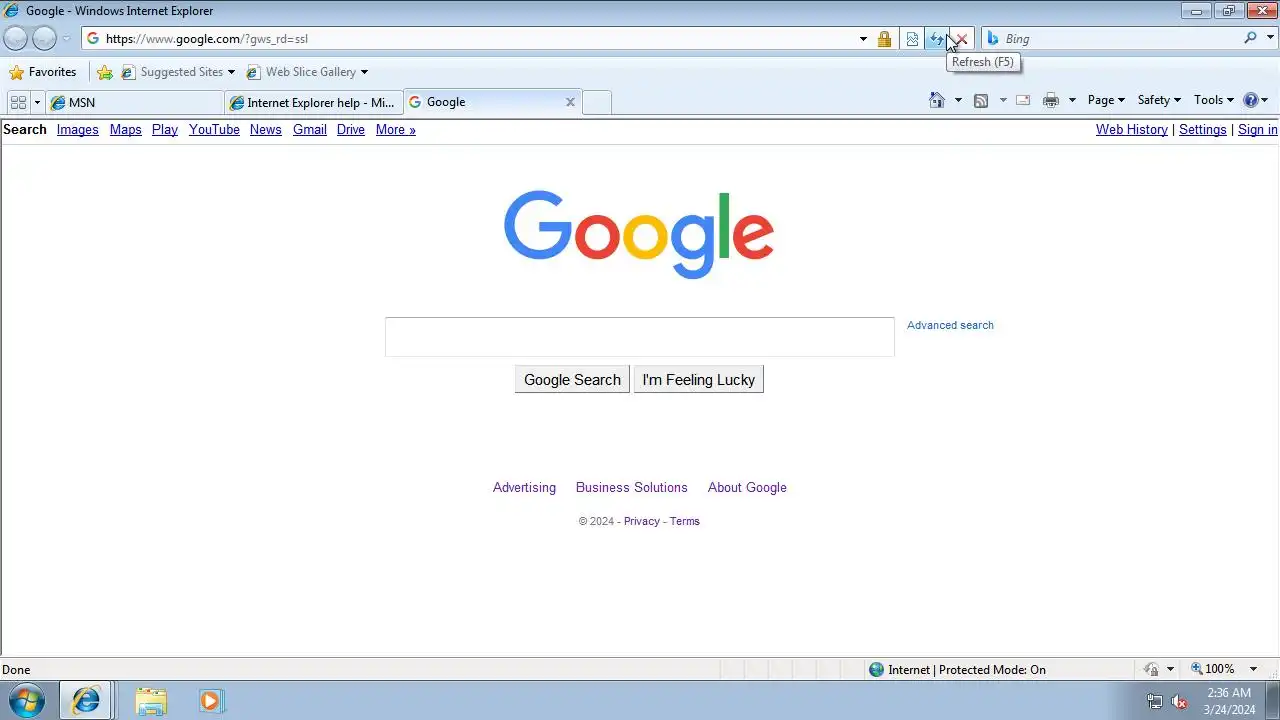Click the Sign in link
Screen dimensions: 1280x720
click(x=1257, y=130)
